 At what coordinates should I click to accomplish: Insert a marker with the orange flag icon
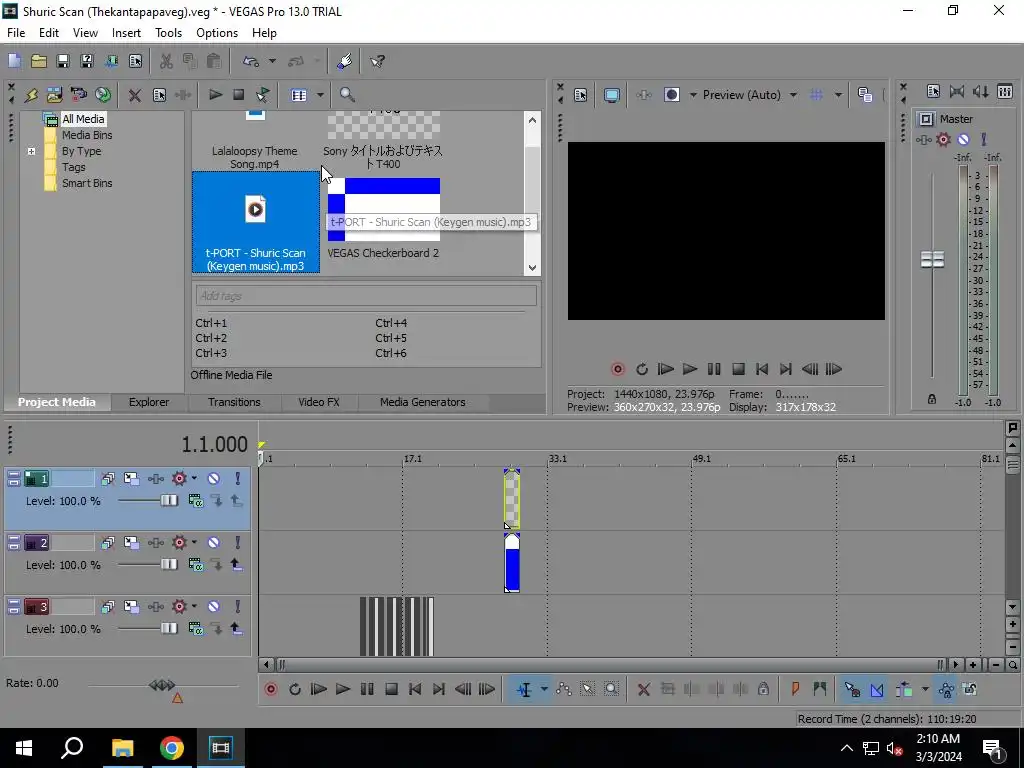[x=795, y=689]
